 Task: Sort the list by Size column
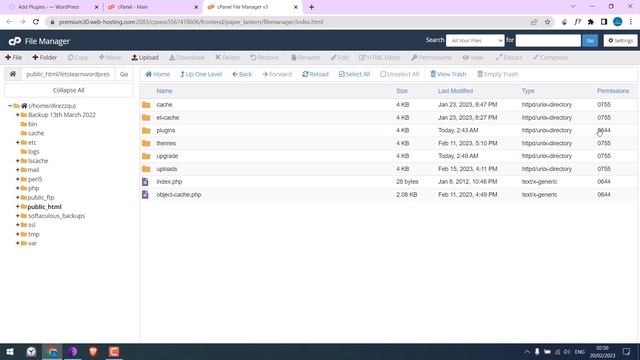click(402, 91)
